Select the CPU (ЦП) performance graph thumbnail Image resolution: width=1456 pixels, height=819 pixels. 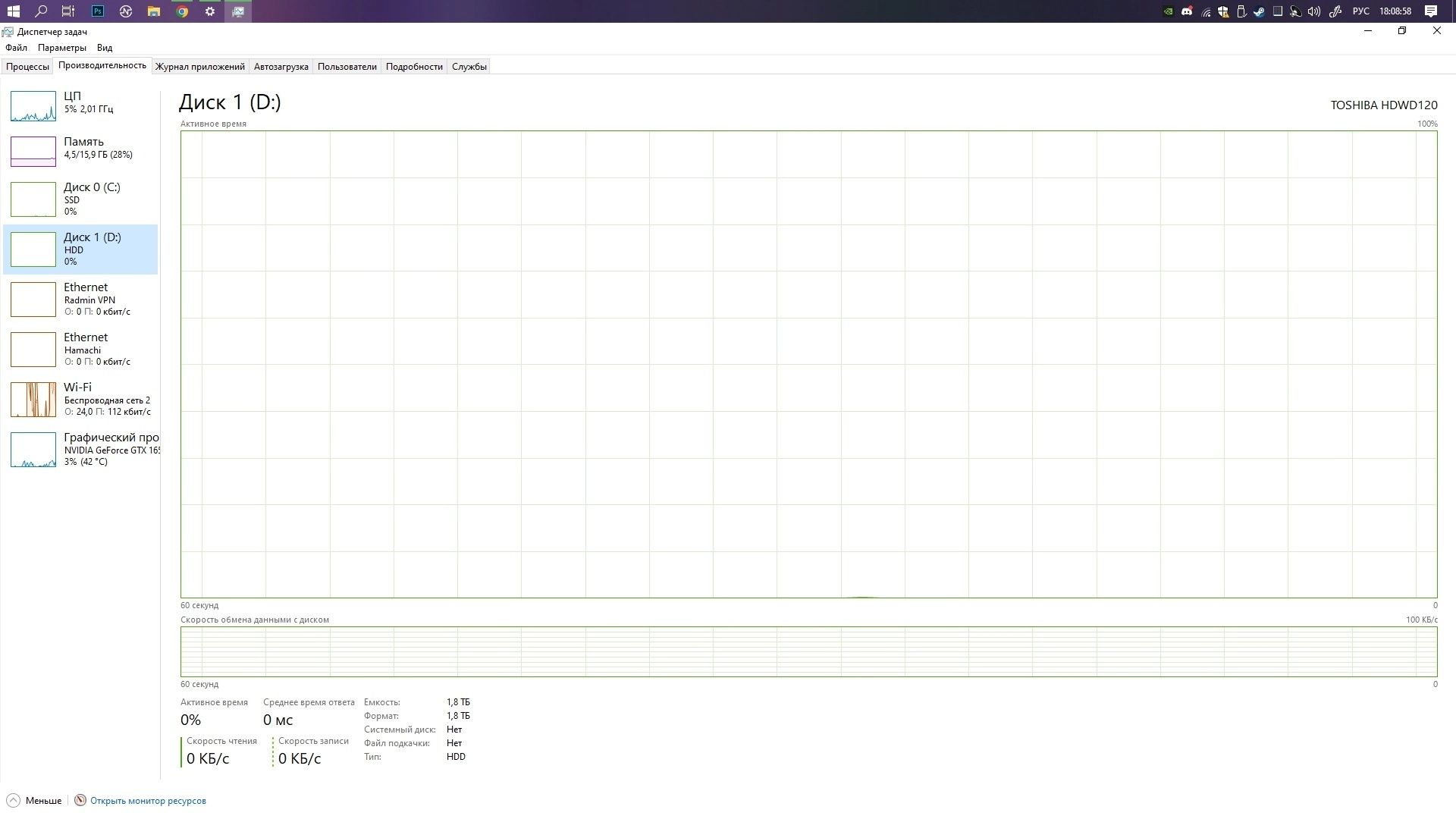pyautogui.click(x=33, y=106)
